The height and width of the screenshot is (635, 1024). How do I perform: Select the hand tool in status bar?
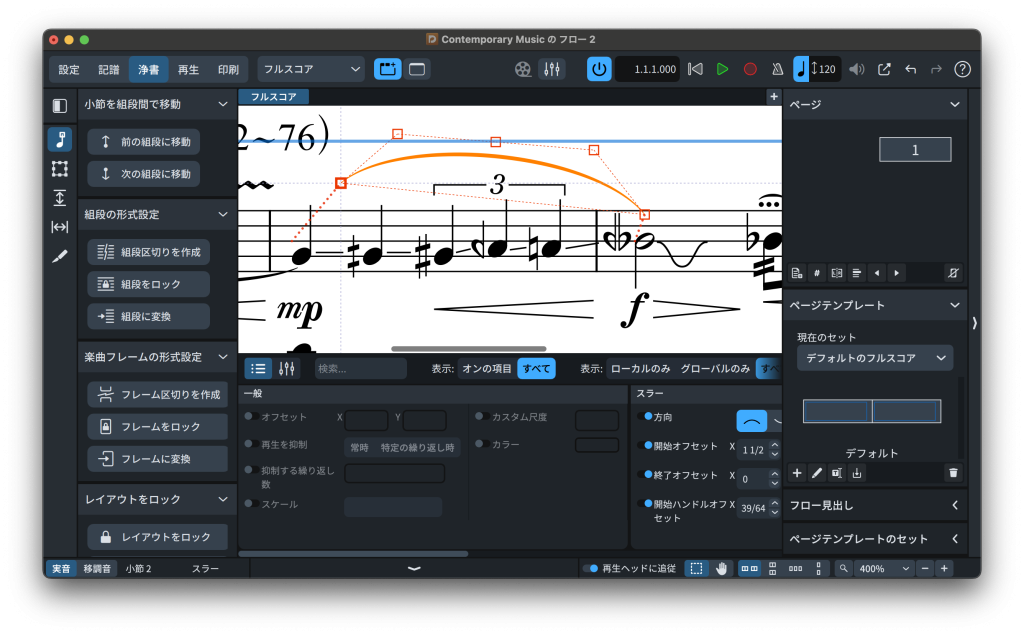[x=721, y=568]
